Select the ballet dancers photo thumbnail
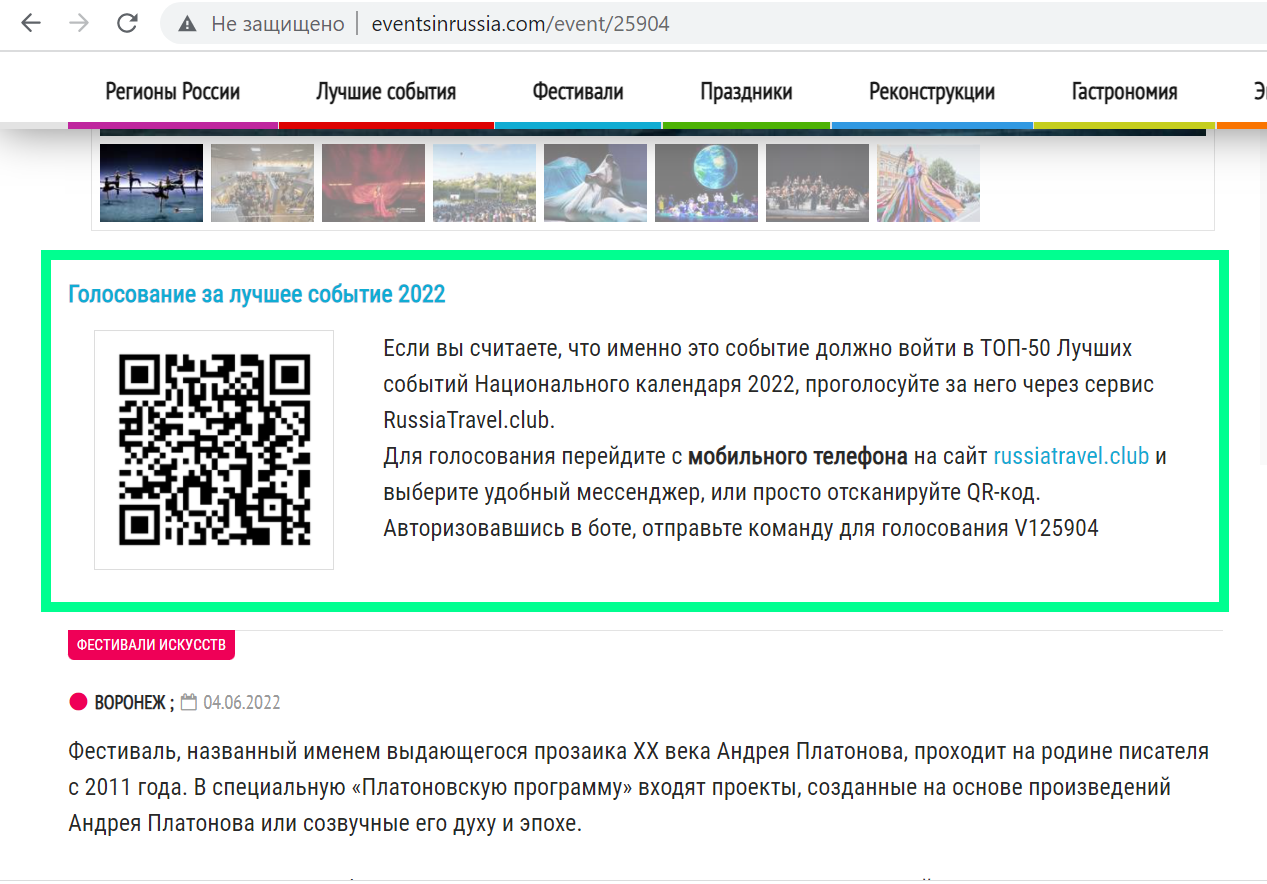The width and height of the screenshot is (1267, 884). click(x=150, y=182)
